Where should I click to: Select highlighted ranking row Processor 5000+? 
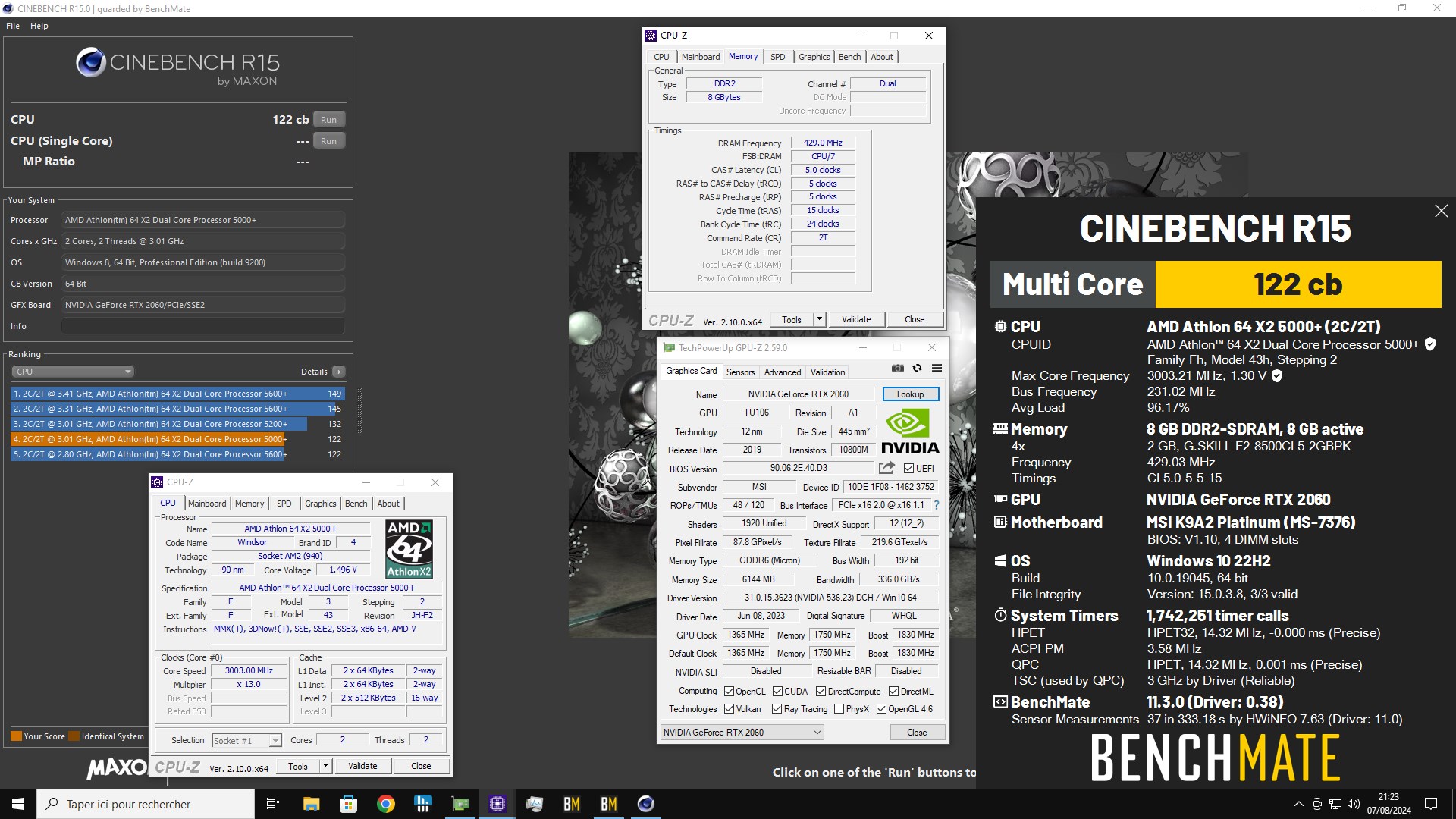[x=177, y=439]
